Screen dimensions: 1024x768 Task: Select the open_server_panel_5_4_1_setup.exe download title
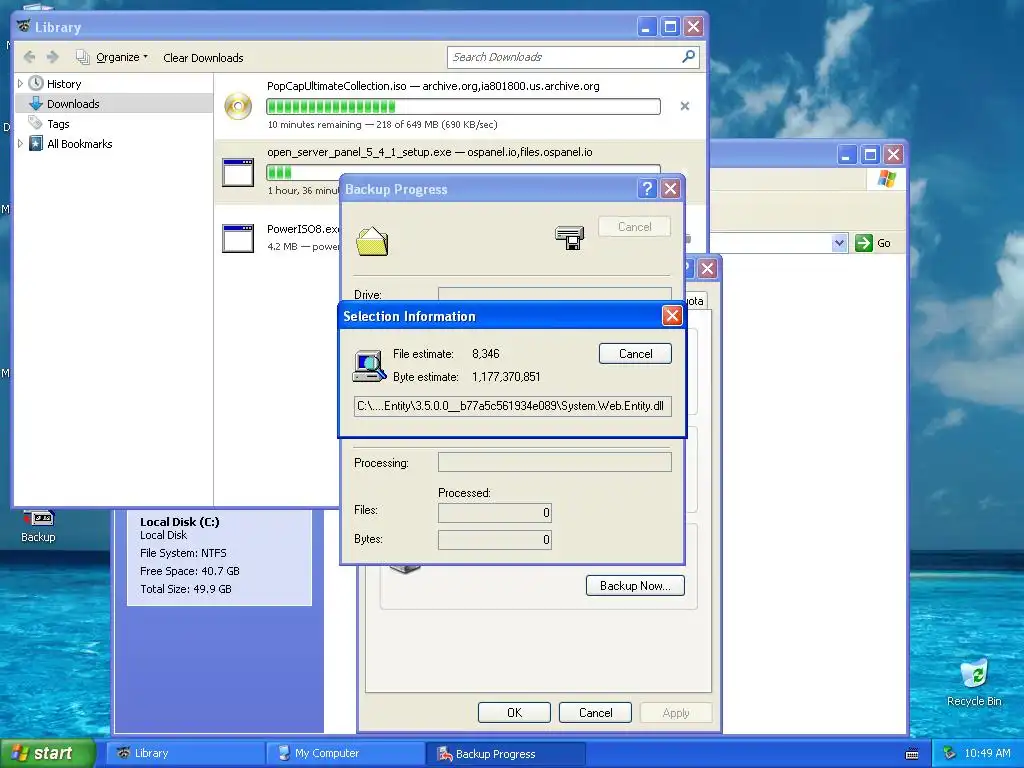click(359, 152)
